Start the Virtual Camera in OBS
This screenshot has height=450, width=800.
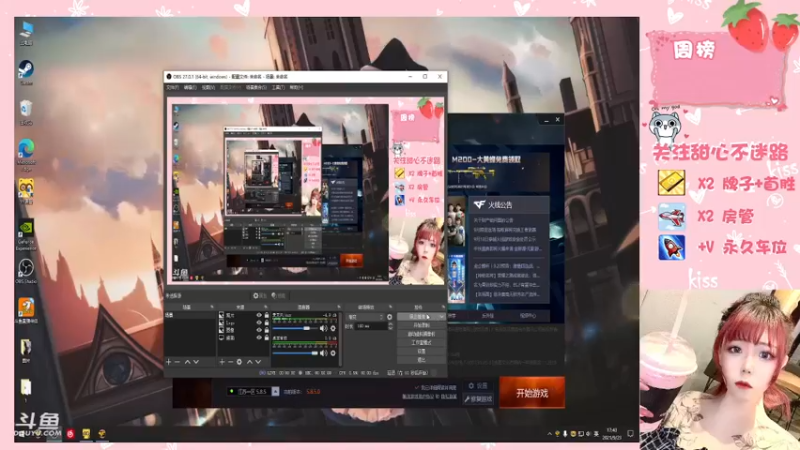(x=421, y=334)
